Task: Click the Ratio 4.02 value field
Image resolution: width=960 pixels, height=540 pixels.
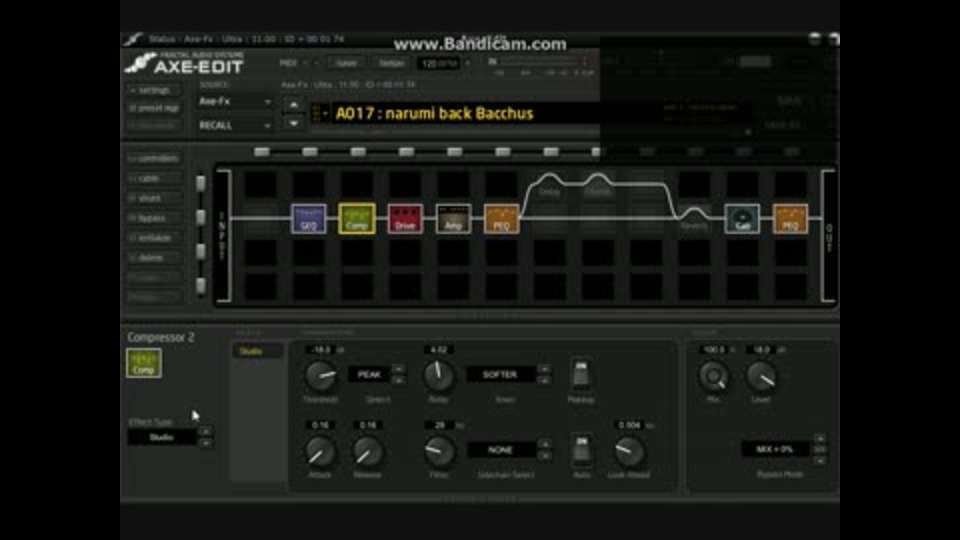Action: pyautogui.click(x=439, y=350)
